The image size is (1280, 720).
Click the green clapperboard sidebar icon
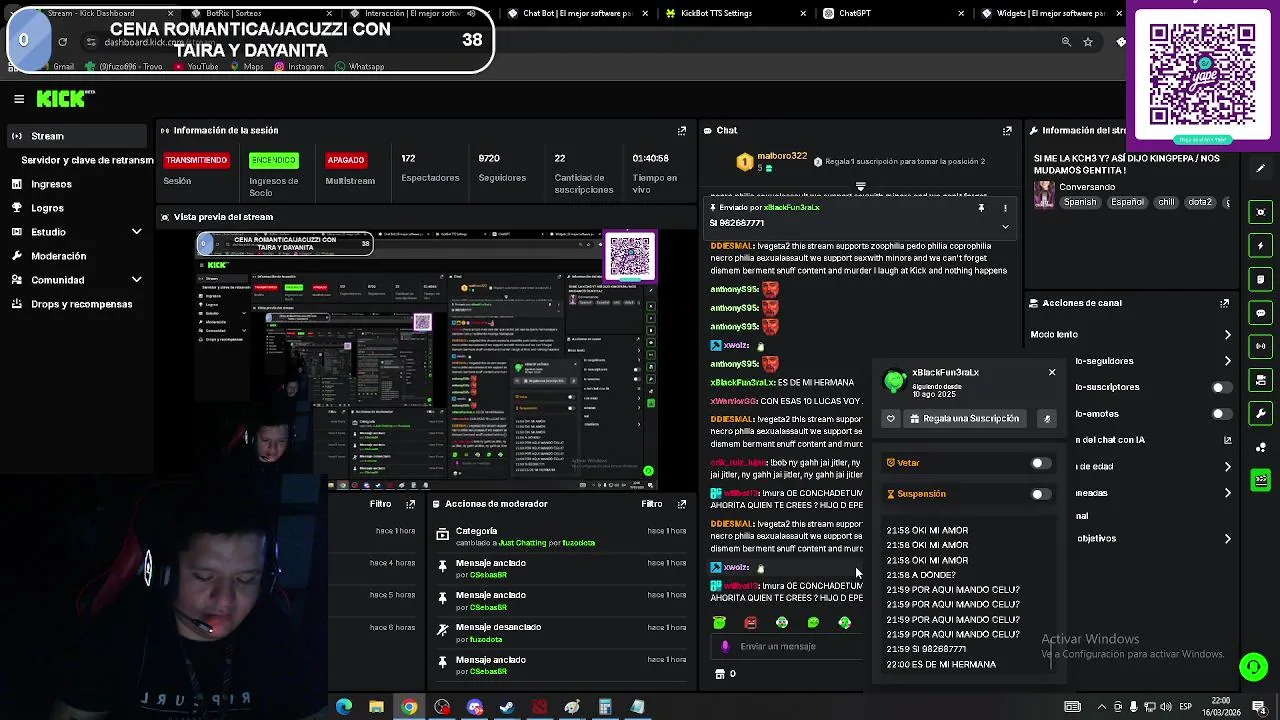pyautogui.click(x=1261, y=480)
